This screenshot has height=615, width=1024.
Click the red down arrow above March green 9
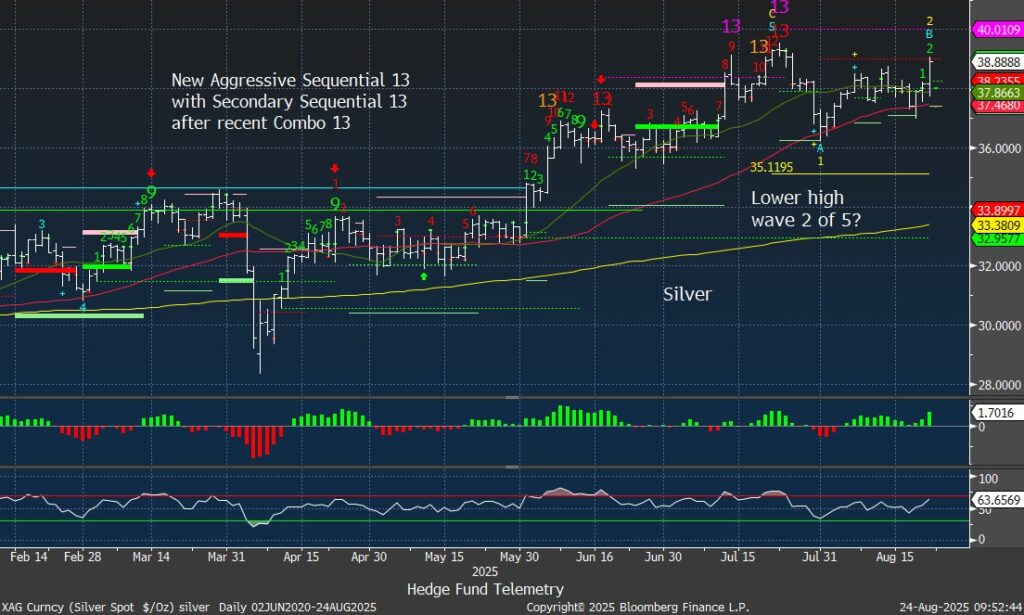tap(151, 173)
